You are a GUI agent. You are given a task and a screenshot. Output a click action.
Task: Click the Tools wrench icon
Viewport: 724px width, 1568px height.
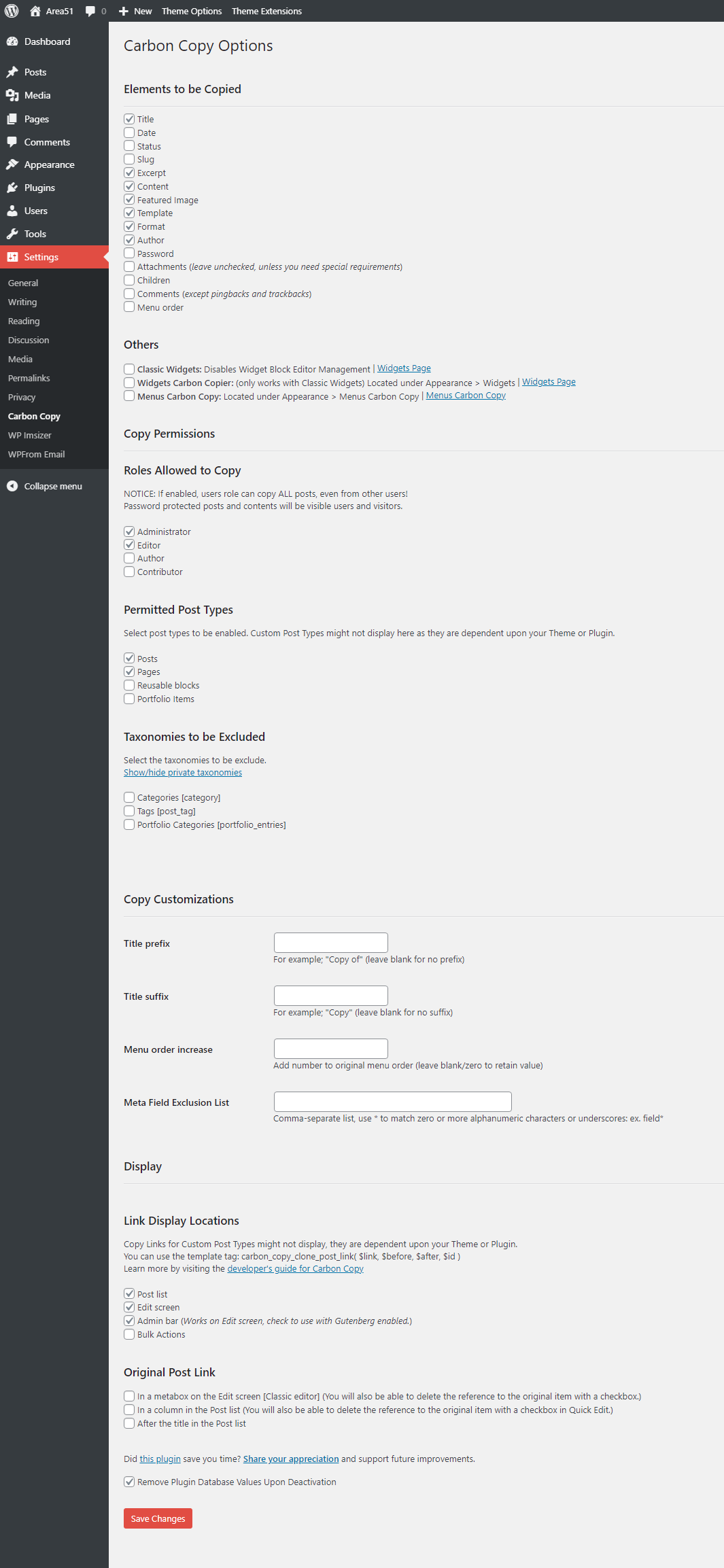[x=12, y=234]
